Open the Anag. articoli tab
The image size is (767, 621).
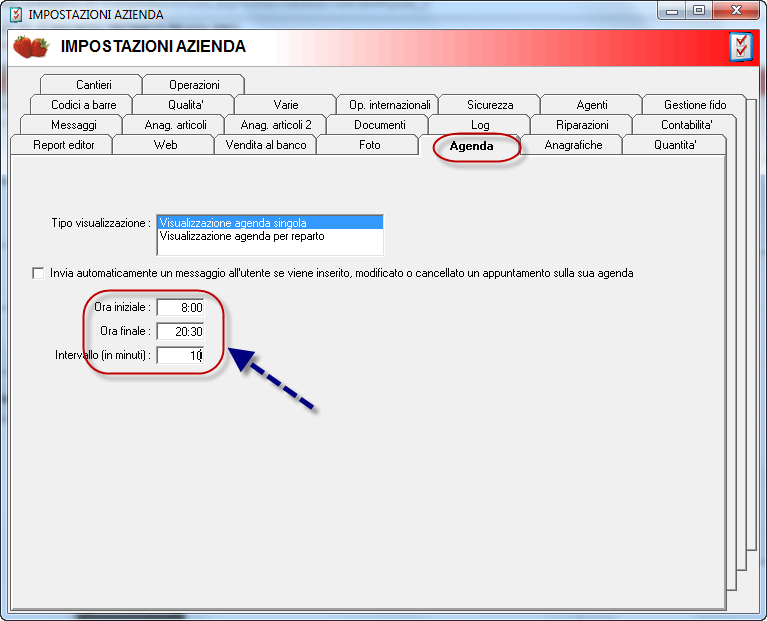(174, 125)
